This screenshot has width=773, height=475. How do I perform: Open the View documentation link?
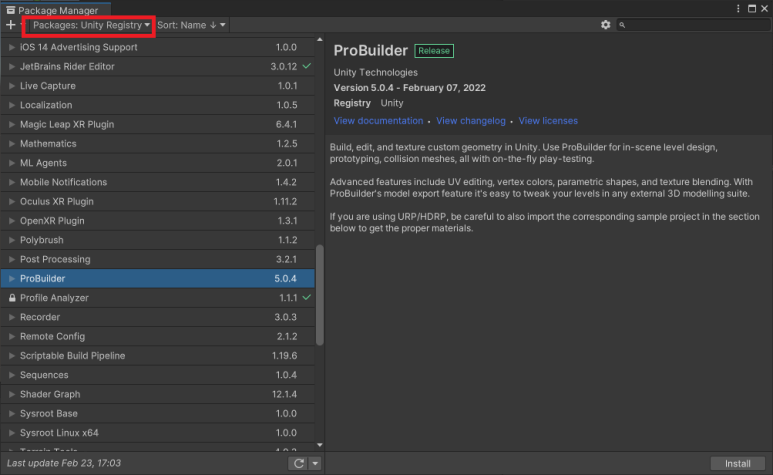(378, 121)
